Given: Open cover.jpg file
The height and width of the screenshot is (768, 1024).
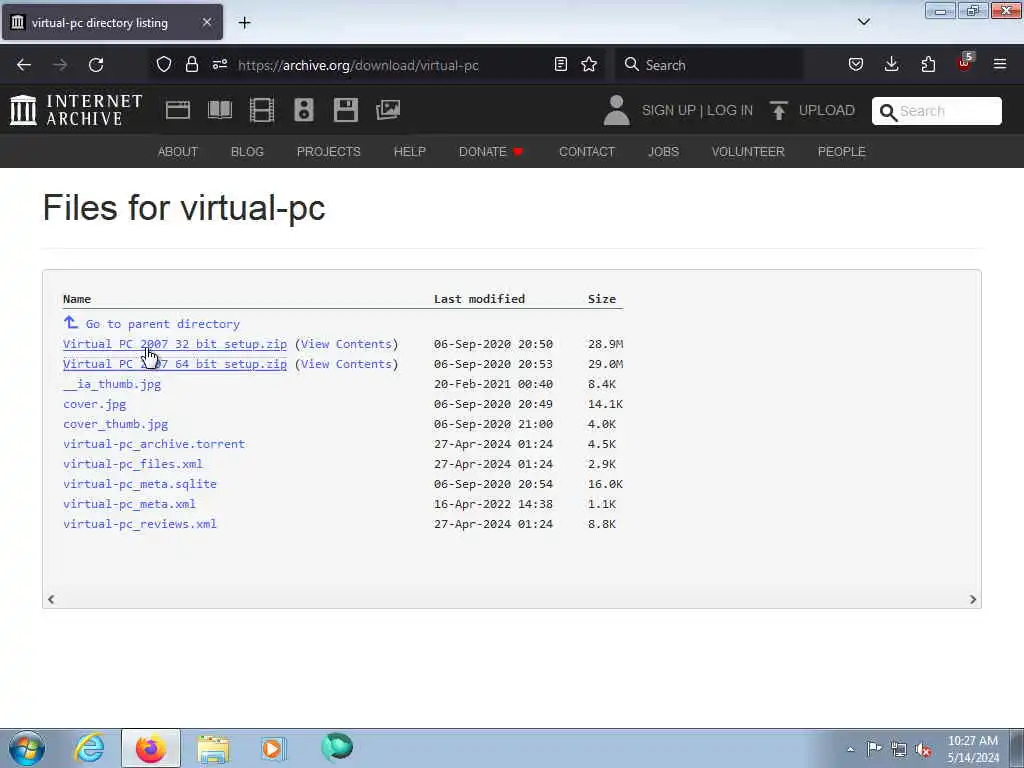Looking at the screenshot, I should [x=95, y=404].
